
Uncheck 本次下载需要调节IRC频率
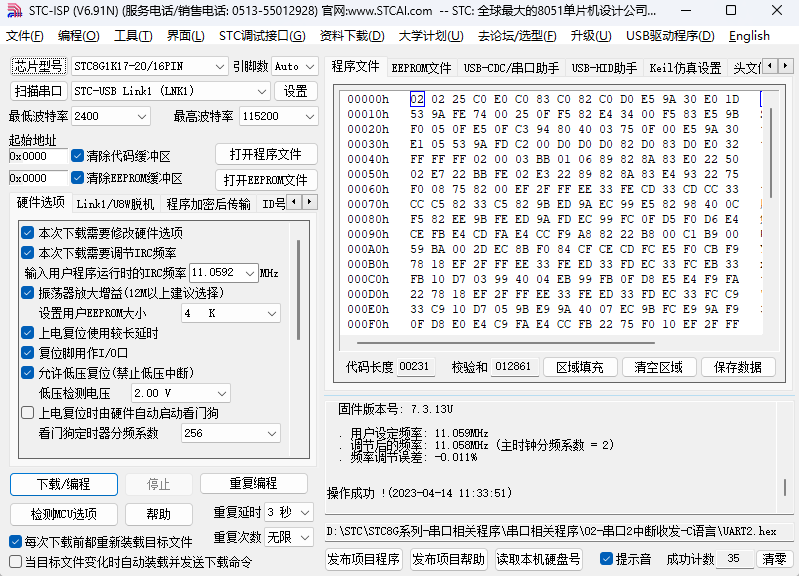(x=28, y=253)
